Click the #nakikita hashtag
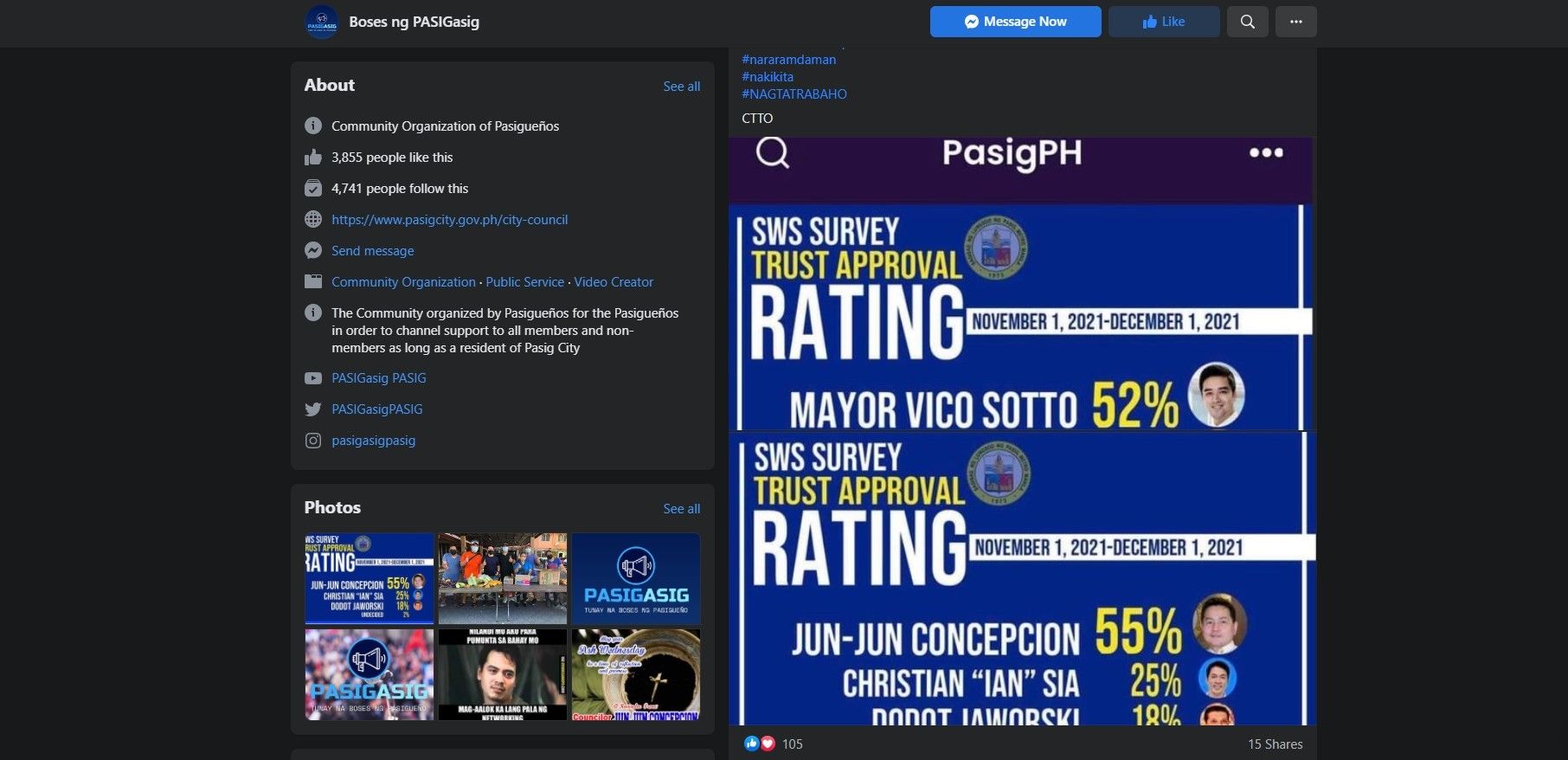 (768, 77)
